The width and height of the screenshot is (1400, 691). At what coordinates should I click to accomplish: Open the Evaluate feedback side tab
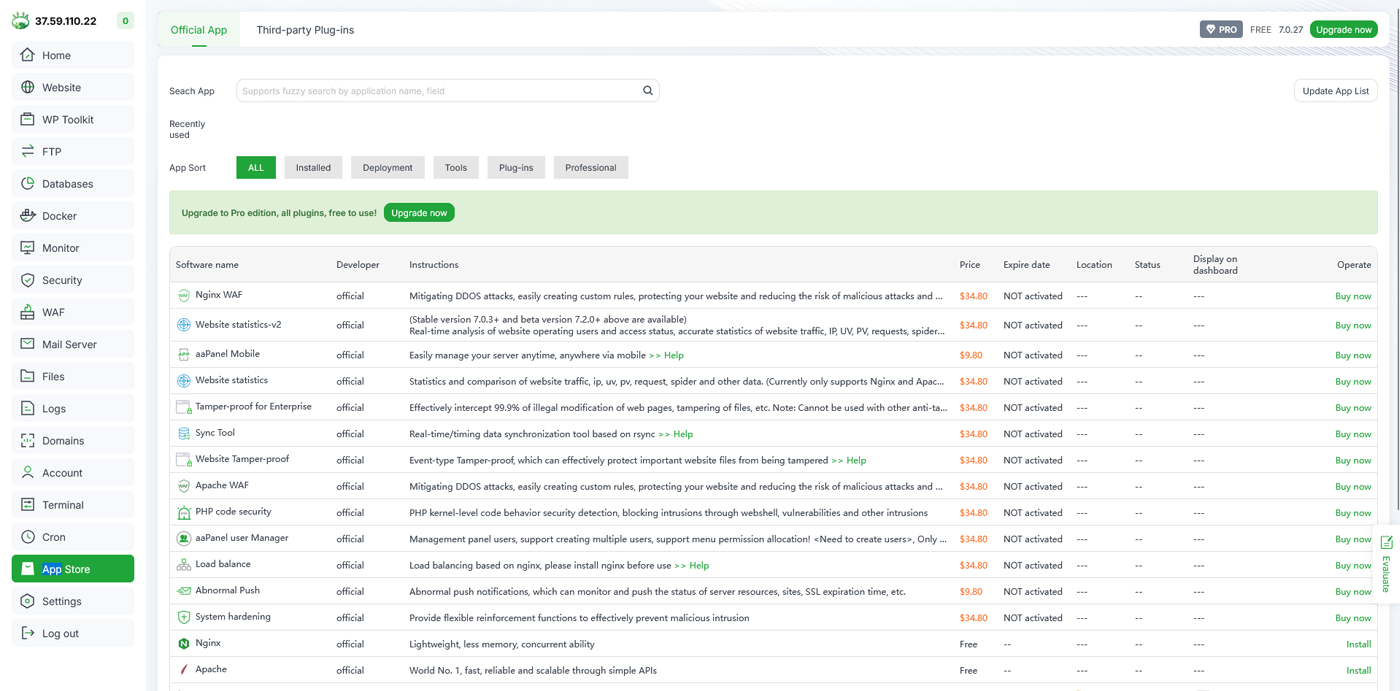1386,564
